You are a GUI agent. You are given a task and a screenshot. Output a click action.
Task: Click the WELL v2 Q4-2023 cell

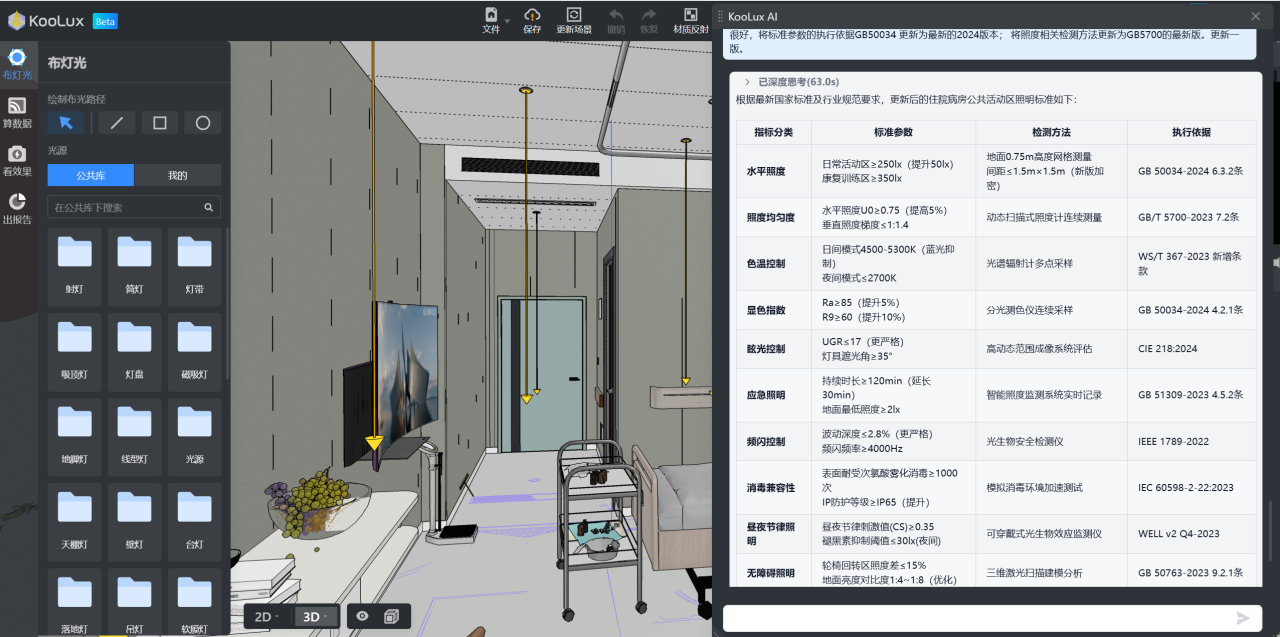pyautogui.click(x=1192, y=534)
